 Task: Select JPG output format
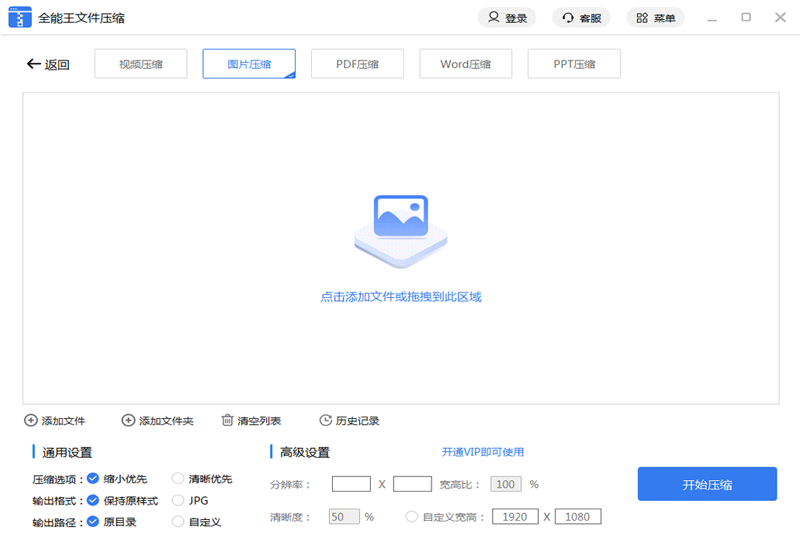click(x=178, y=500)
